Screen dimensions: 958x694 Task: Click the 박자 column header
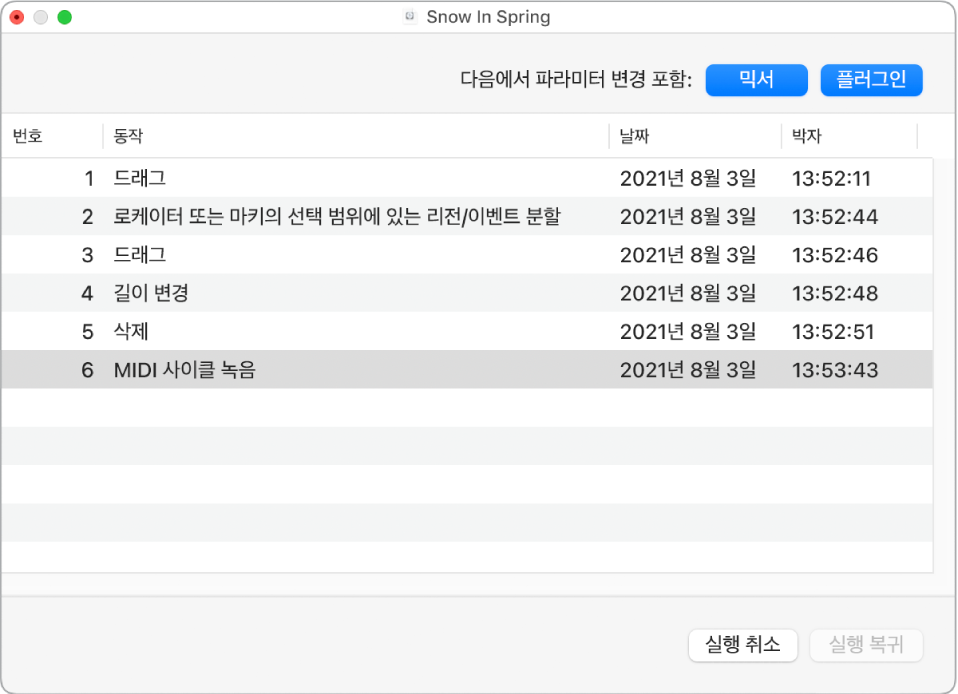click(807, 136)
